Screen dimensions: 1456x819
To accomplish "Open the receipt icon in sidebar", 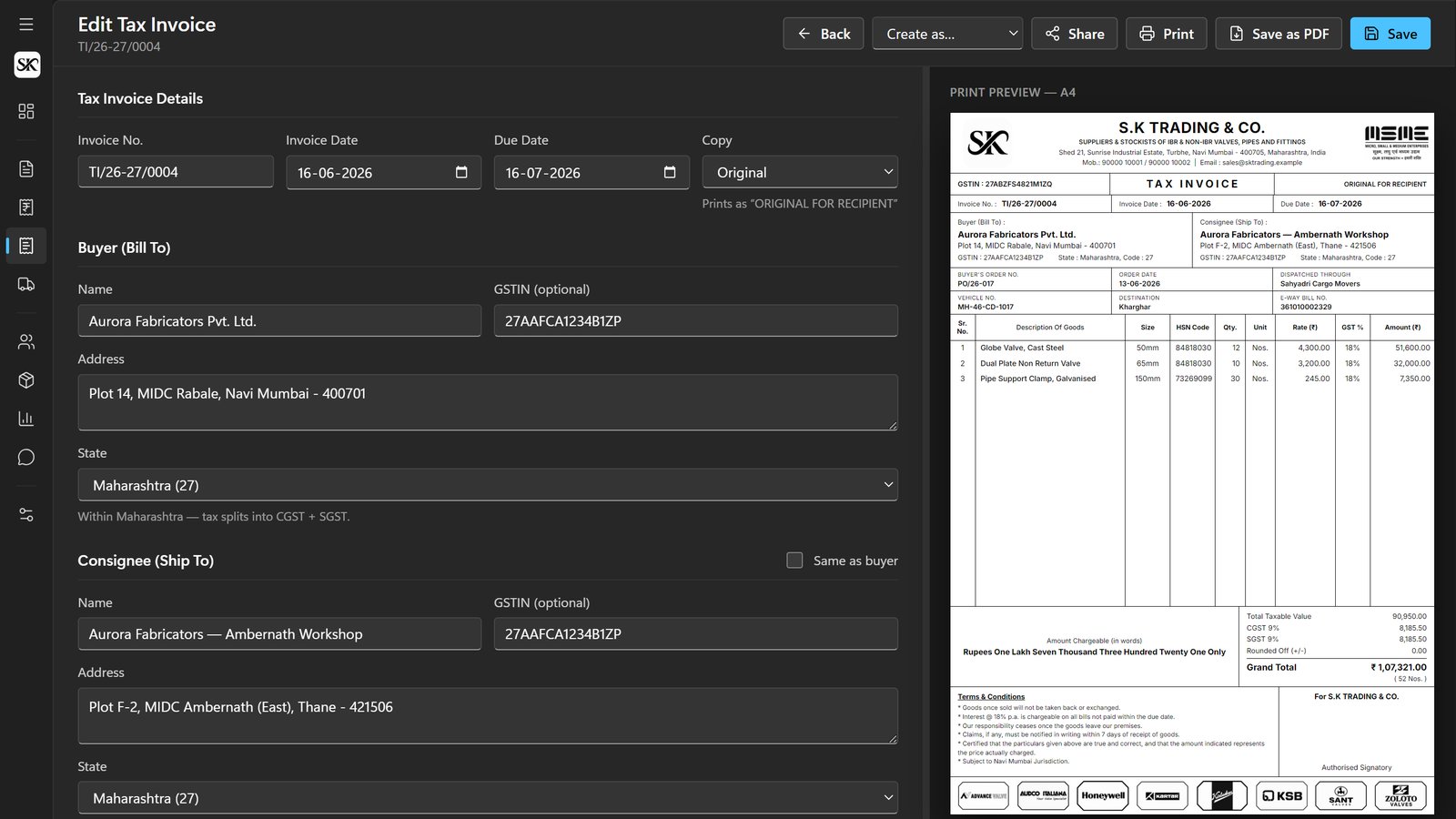I will coord(26,207).
